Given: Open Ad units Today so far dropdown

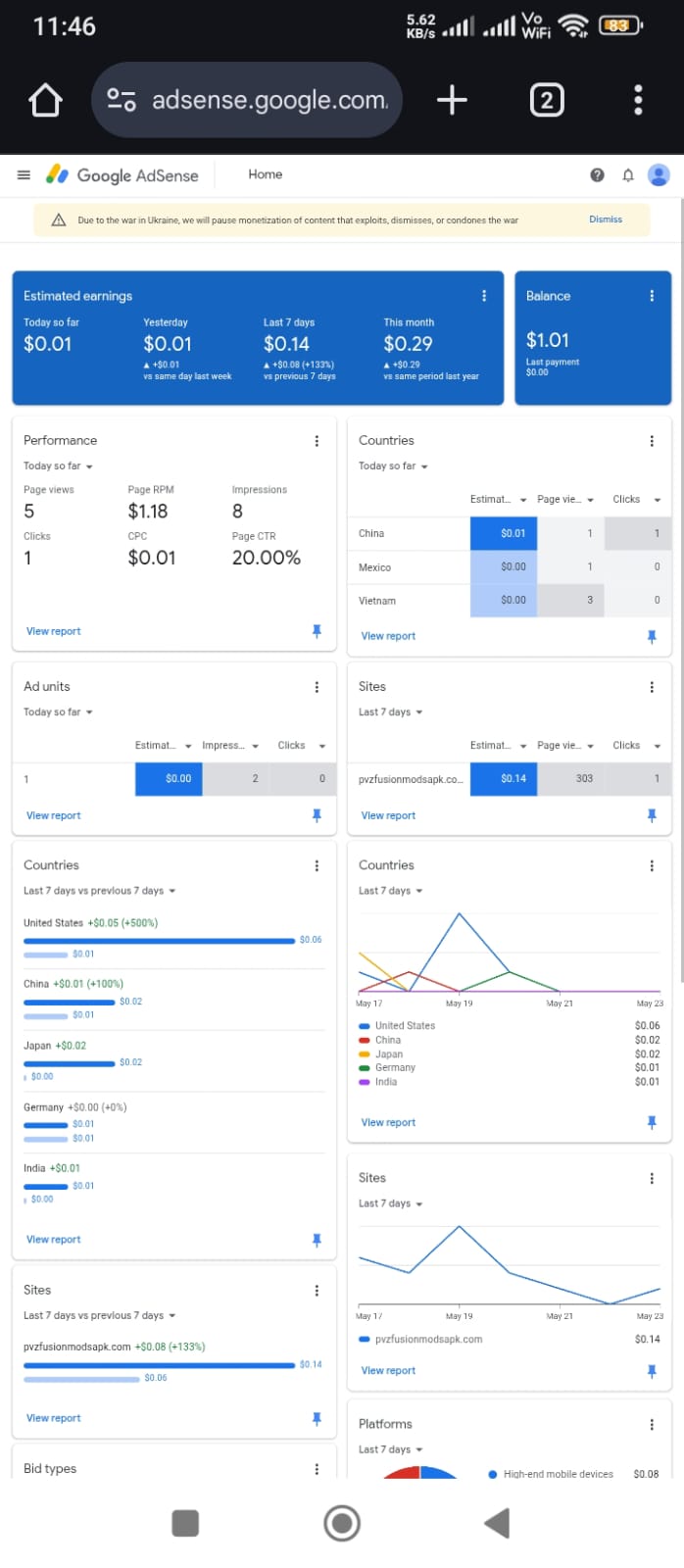Looking at the screenshot, I should [59, 712].
